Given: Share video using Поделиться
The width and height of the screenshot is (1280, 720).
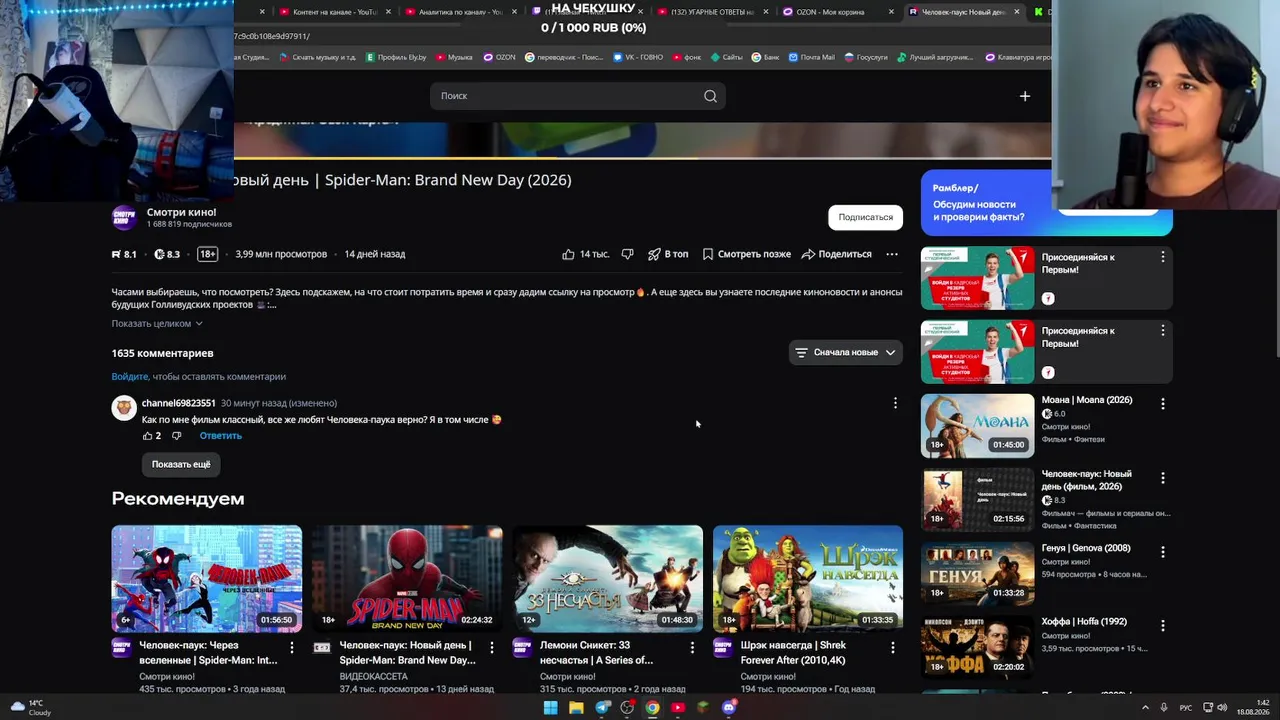Looking at the screenshot, I should click(x=837, y=254).
